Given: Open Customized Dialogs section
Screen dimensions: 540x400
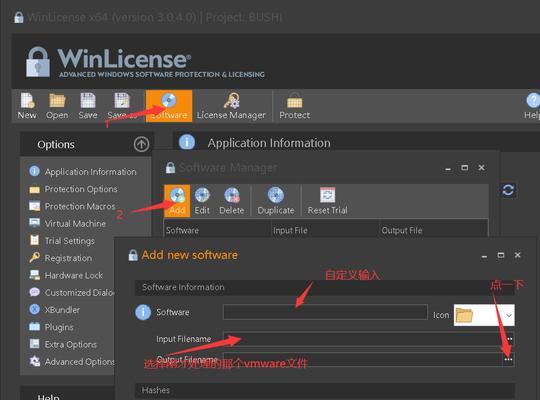Looking at the screenshot, I should pyautogui.click(x=71, y=292).
